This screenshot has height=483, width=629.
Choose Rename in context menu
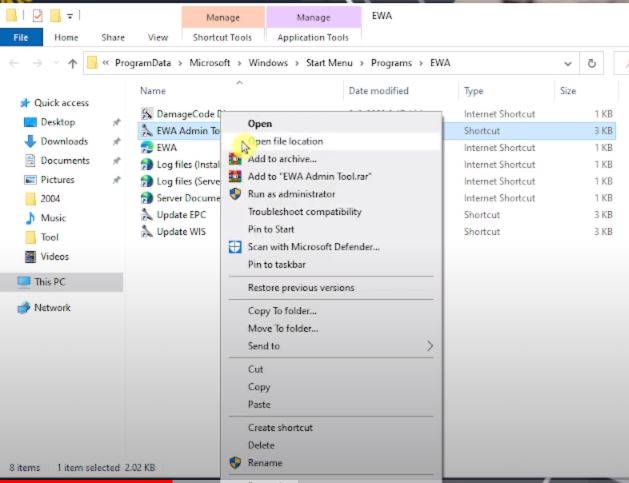[x=331, y=463]
